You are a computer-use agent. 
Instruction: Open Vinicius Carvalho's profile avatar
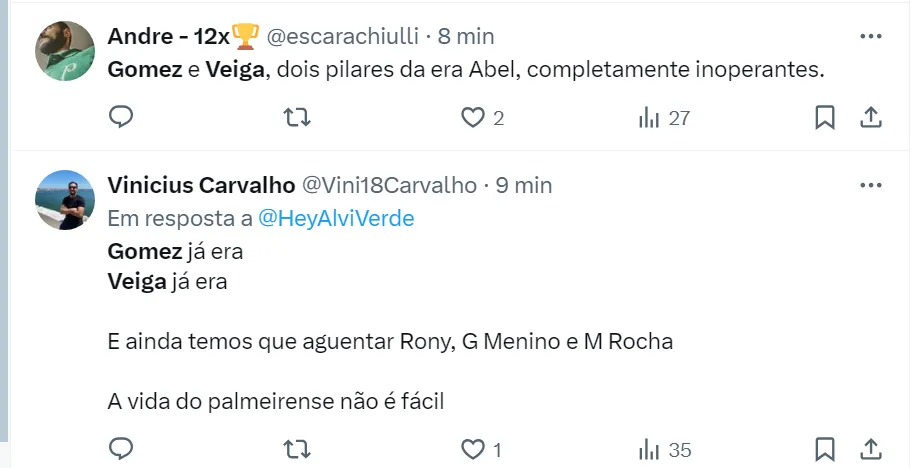(x=65, y=200)
